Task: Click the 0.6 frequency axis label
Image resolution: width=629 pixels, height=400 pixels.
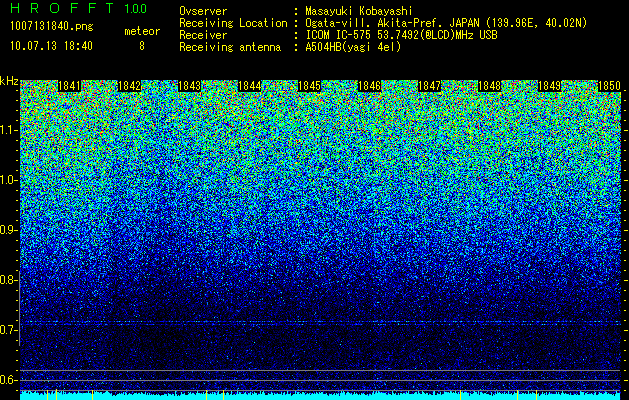Action: pyautogui.click(x=8, y=380)
